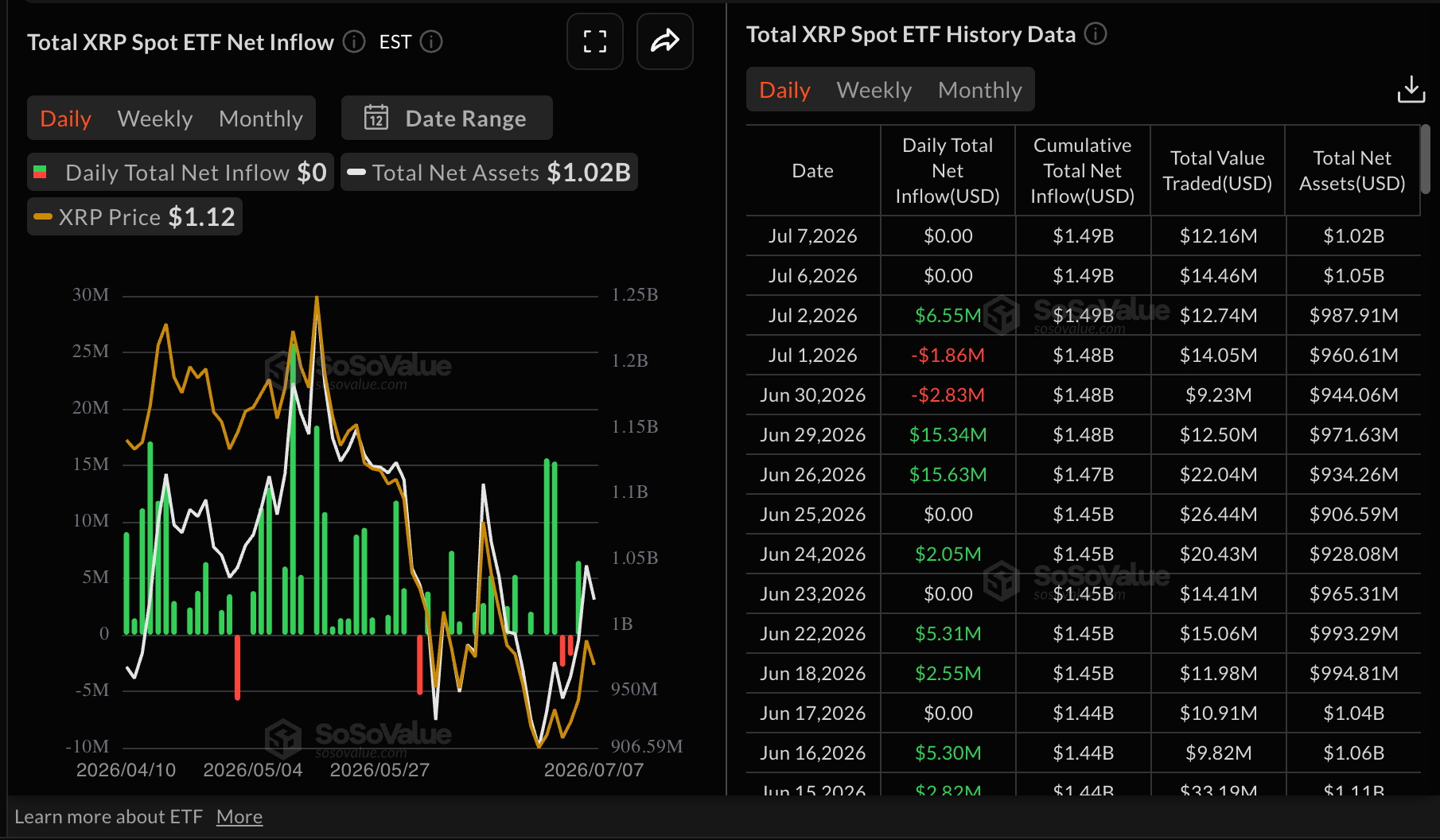Share the Net Inflow chart
Screen dimensions: 1440x840
coord(665,41)
